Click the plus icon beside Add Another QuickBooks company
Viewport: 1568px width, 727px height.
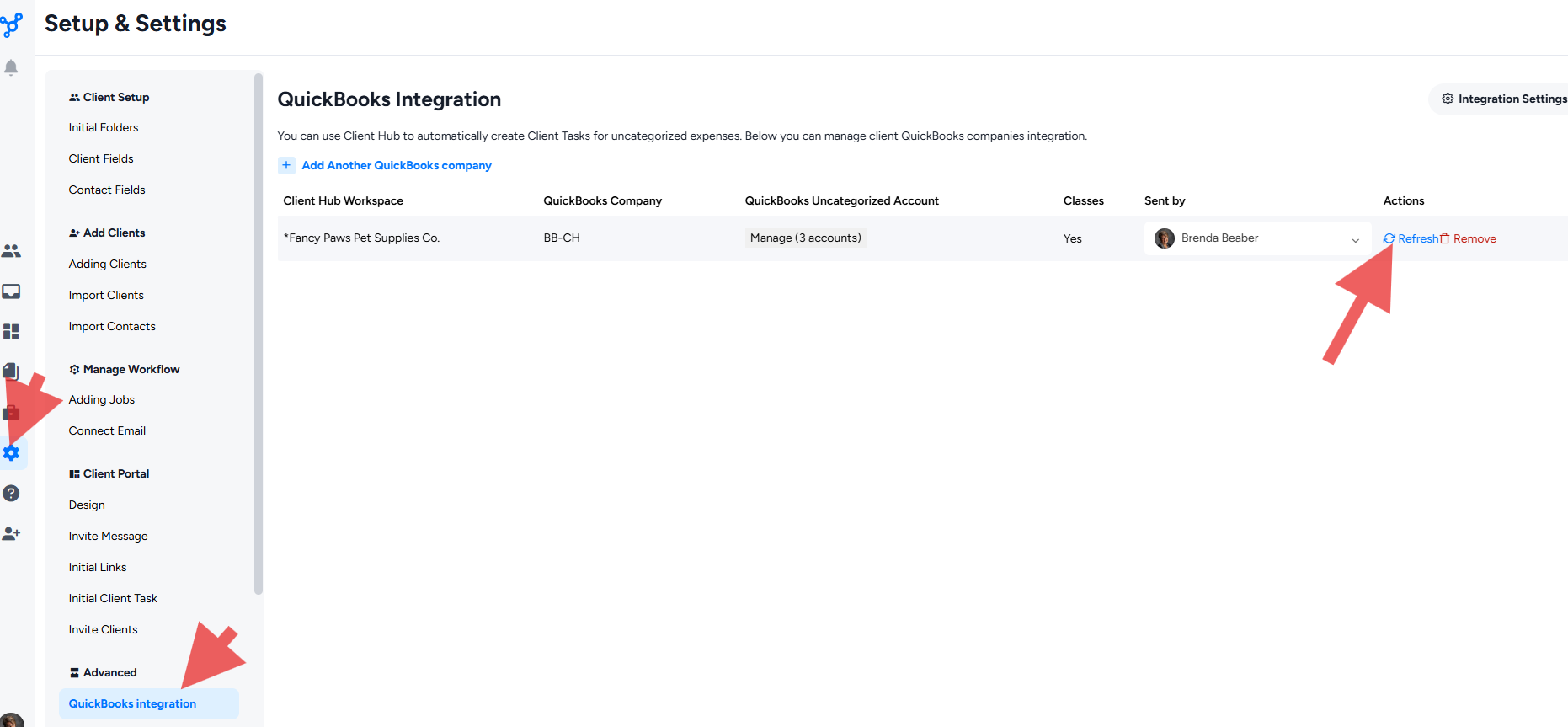(286, 165)
